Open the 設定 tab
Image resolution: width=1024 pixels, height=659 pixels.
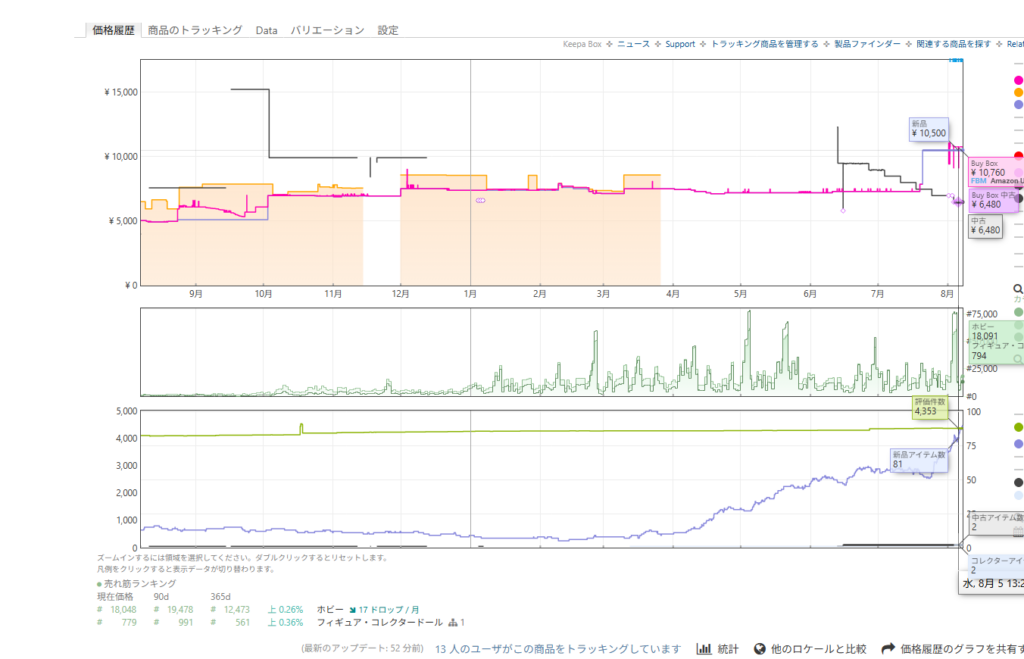(388, 30)
